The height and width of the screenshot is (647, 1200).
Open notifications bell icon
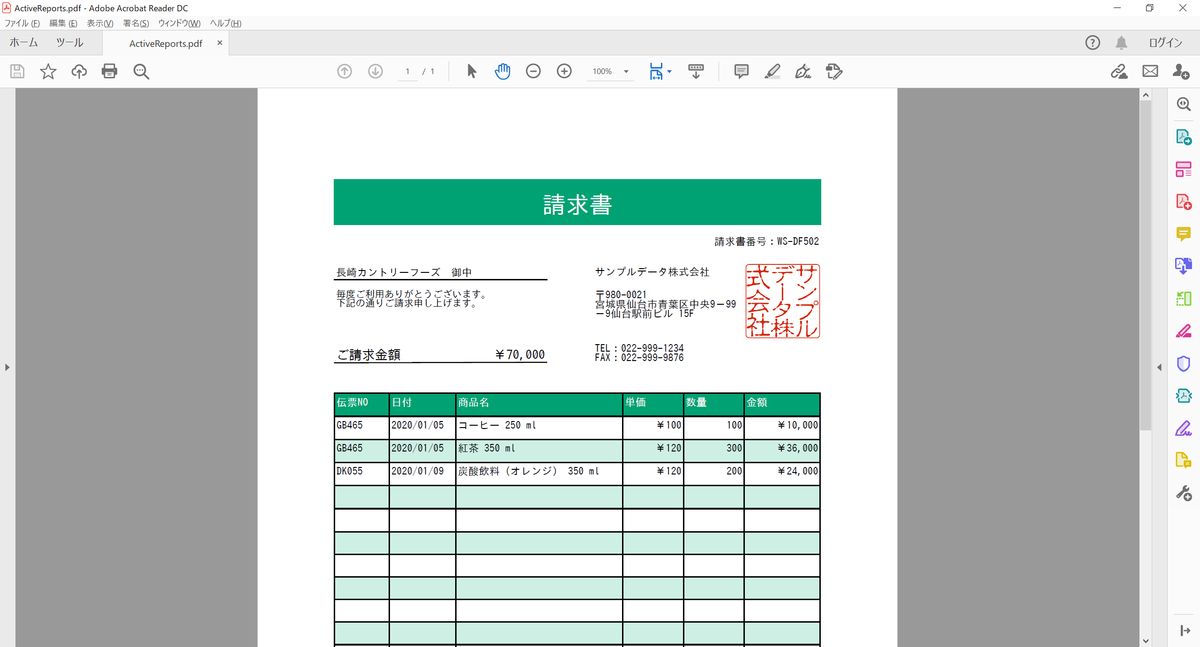coord(1122,43)
